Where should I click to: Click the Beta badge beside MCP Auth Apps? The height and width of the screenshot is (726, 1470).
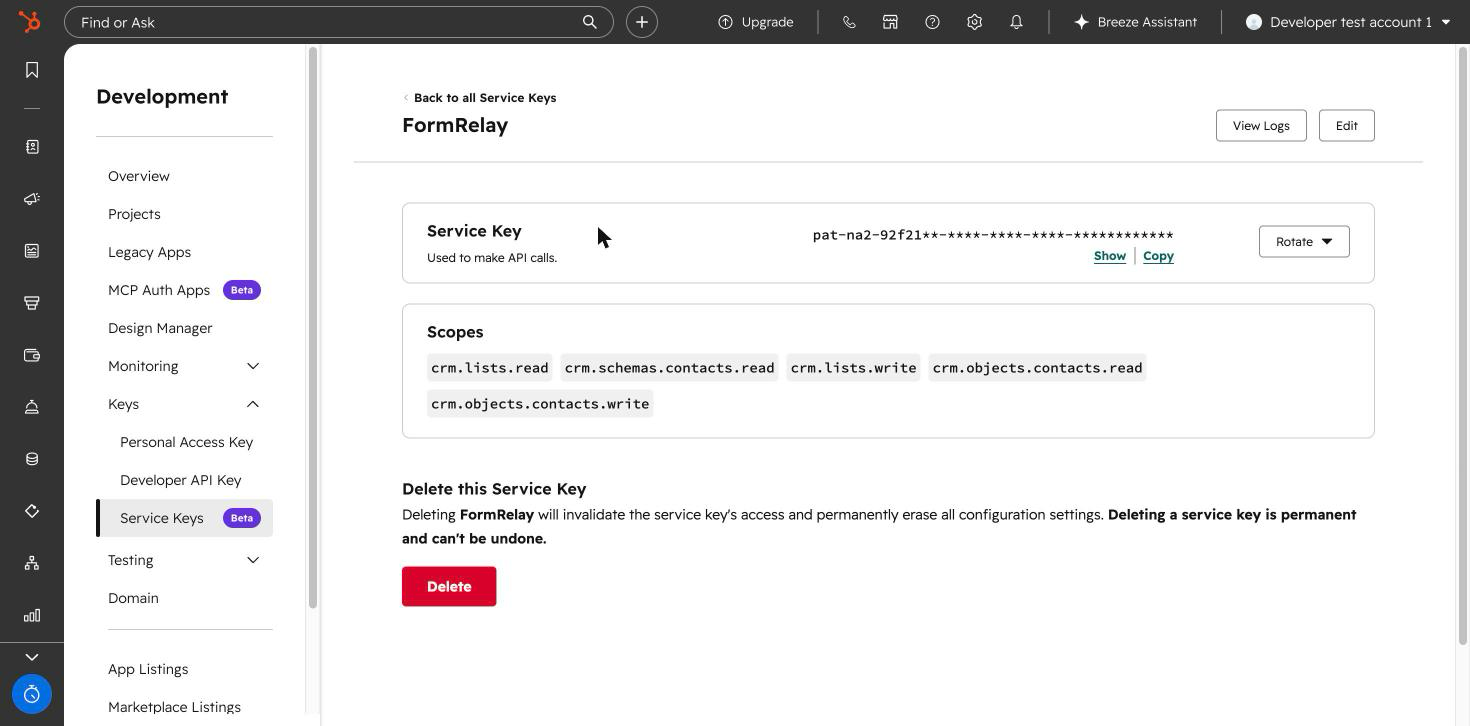[x=242, y=290]
